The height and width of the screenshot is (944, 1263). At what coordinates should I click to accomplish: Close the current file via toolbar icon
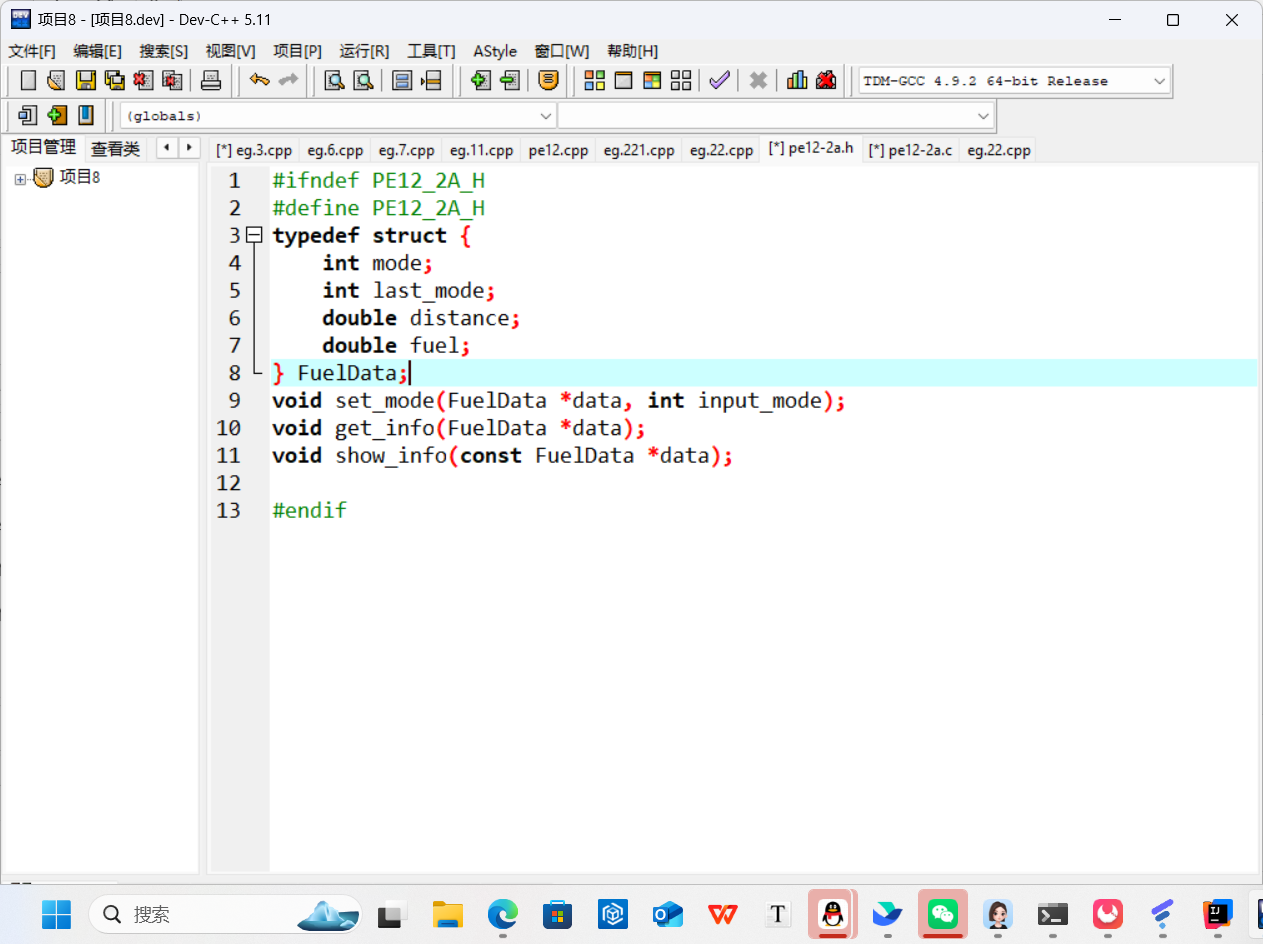[x=144, y=81]
